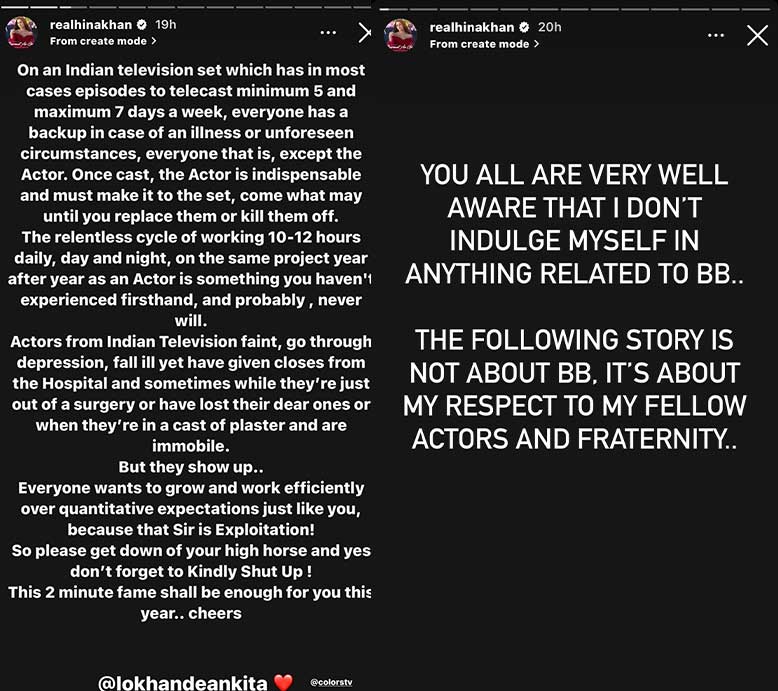Click the story progress bar above the 19h story
The width and height of the screenshot is (778, 691).
(186, 6)
